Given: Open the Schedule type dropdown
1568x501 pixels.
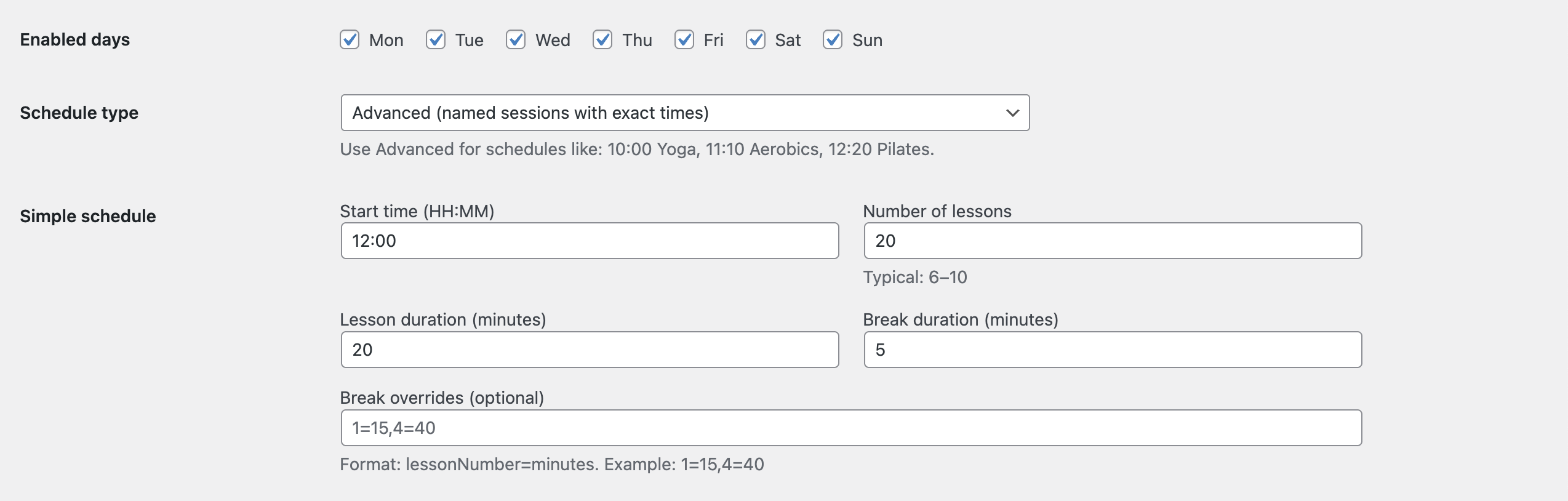Looking at the screenshot, I should coord(684,113).
